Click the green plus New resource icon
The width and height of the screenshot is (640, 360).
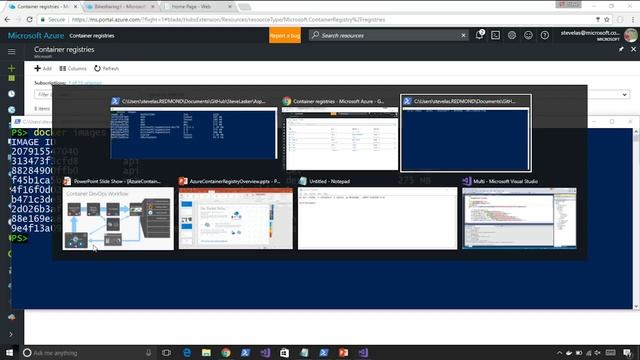(x=11, y=68)
